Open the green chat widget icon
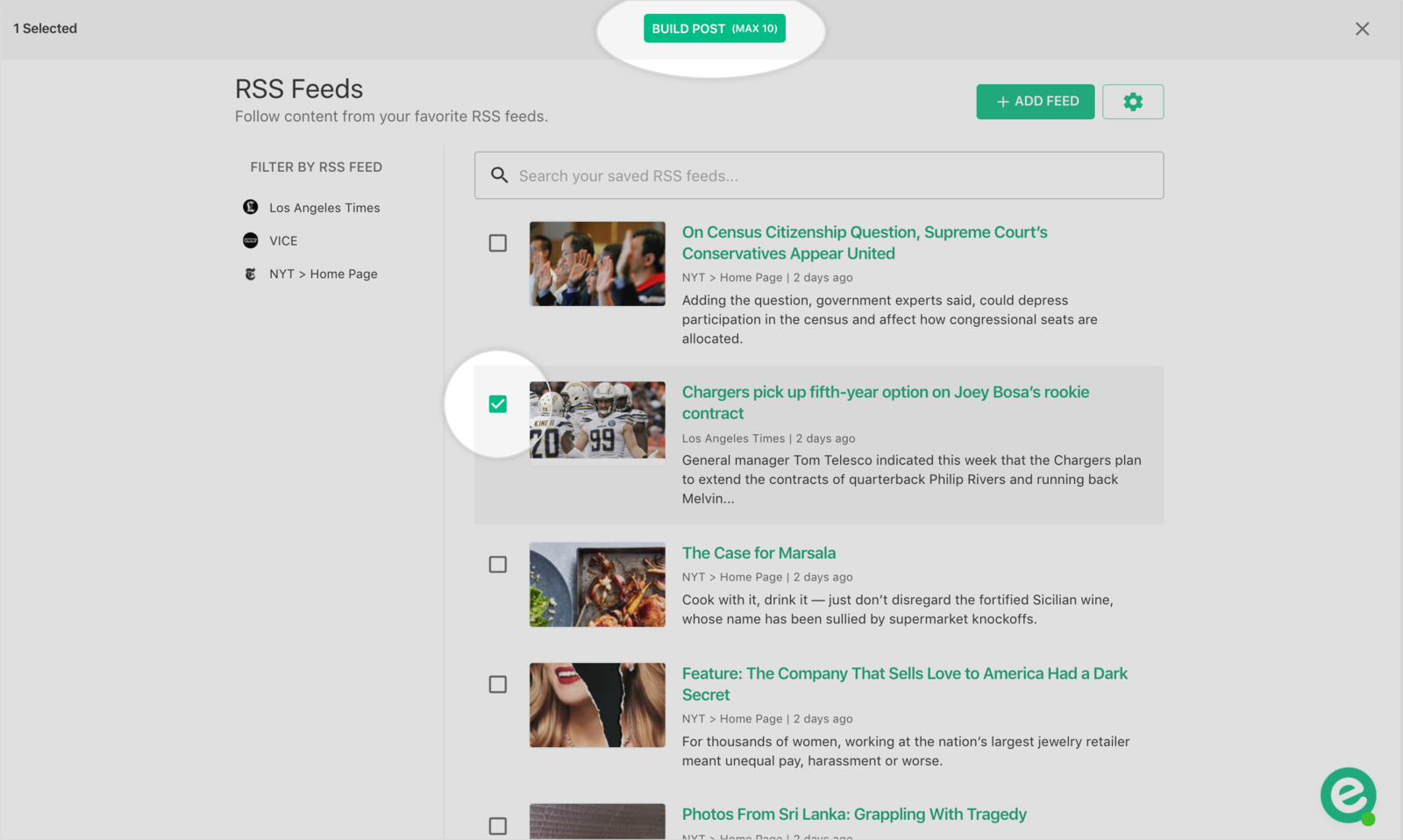This screenshot has height=840, width=1403. point(1348,795)
